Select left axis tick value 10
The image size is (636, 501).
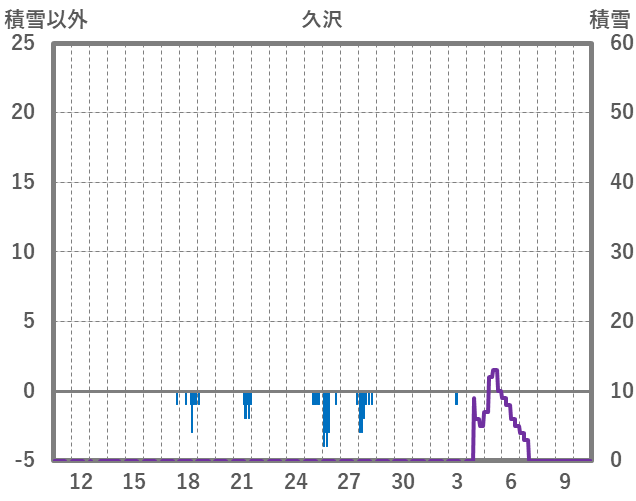22,252
